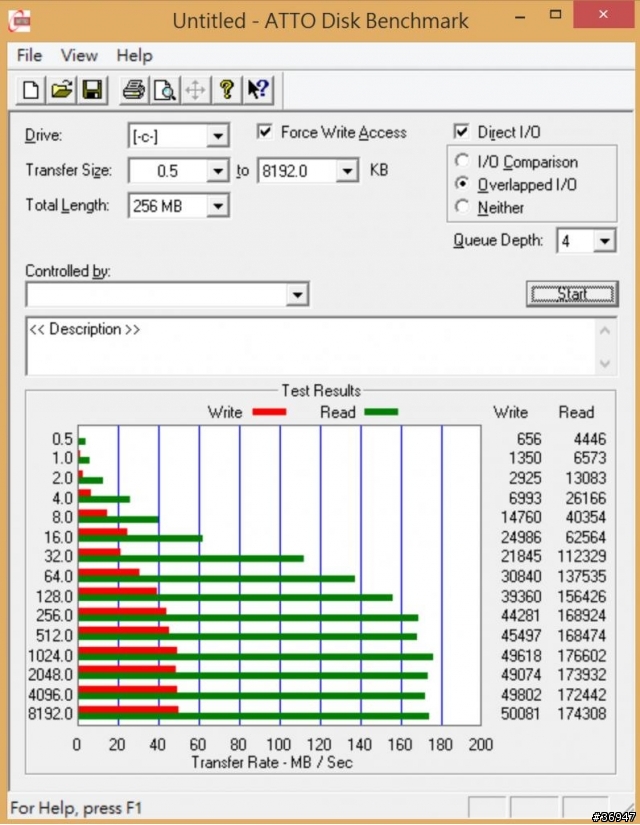The image size is (640, 825).
Task: Click the Transfer Rate - MB / Sec axis label
Action: coord(272,762)
